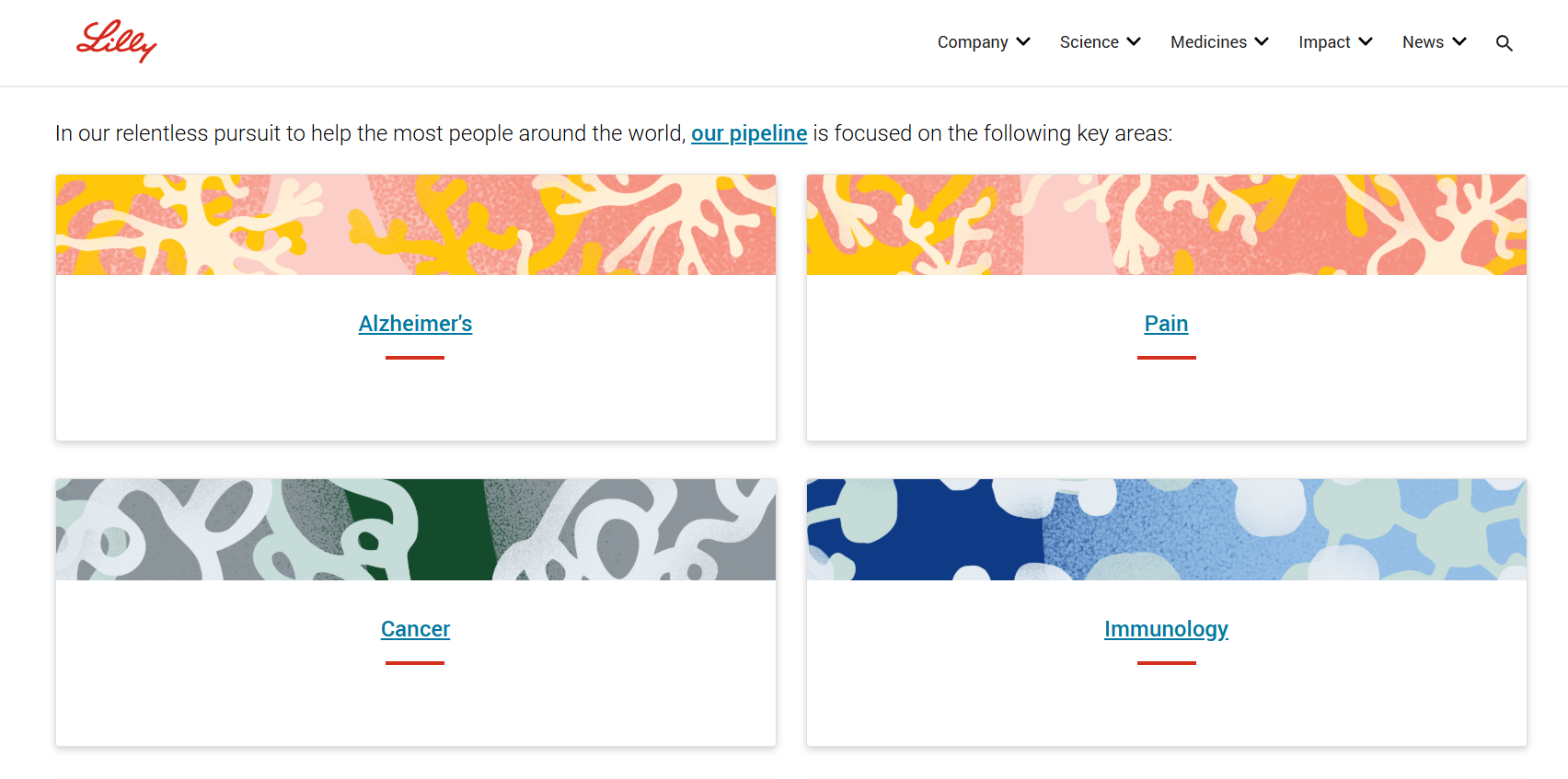
Task: Go to the Cancer link
Action: [x=415, y=629]
